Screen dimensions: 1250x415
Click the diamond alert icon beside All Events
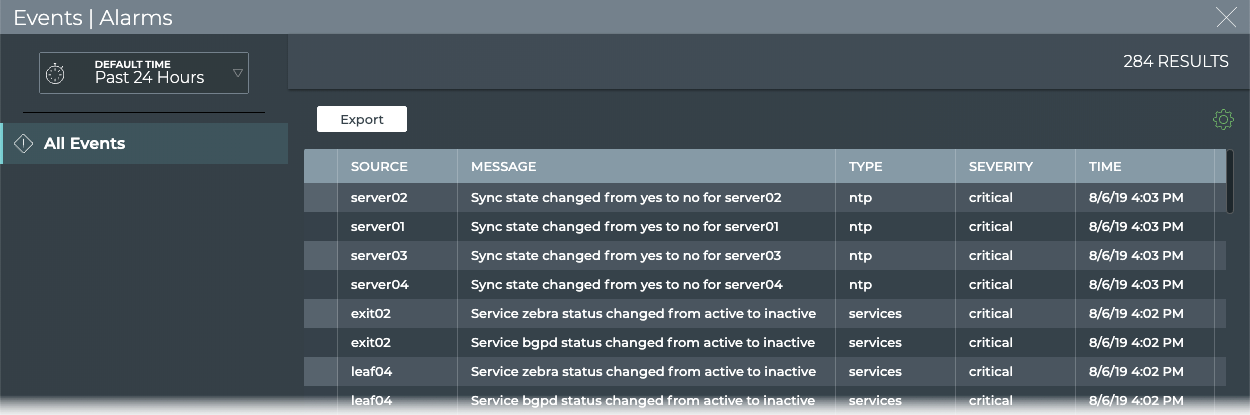pos(24,144)
